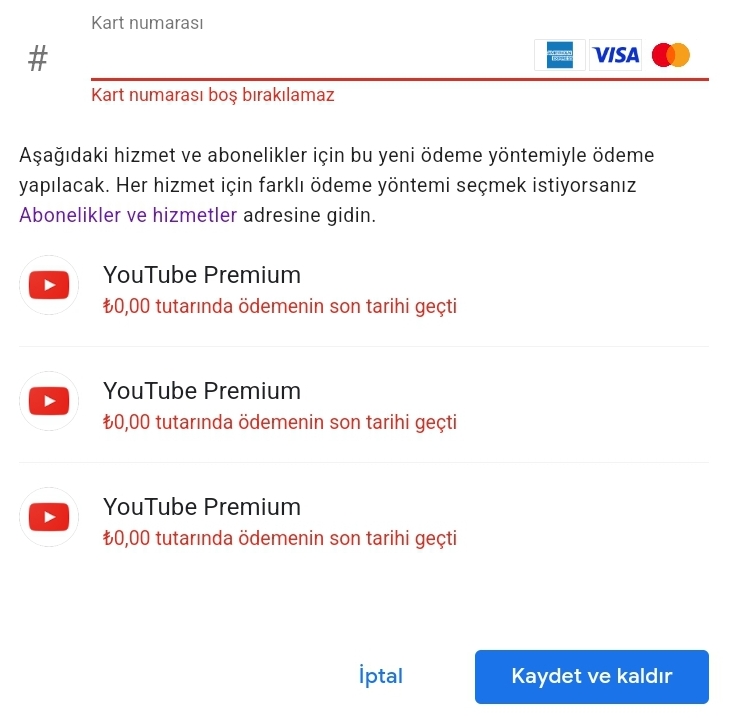This screenshot has height=725, width=735.
Task: Click the second YouTube Premium play icon
Action: [49, 401]
